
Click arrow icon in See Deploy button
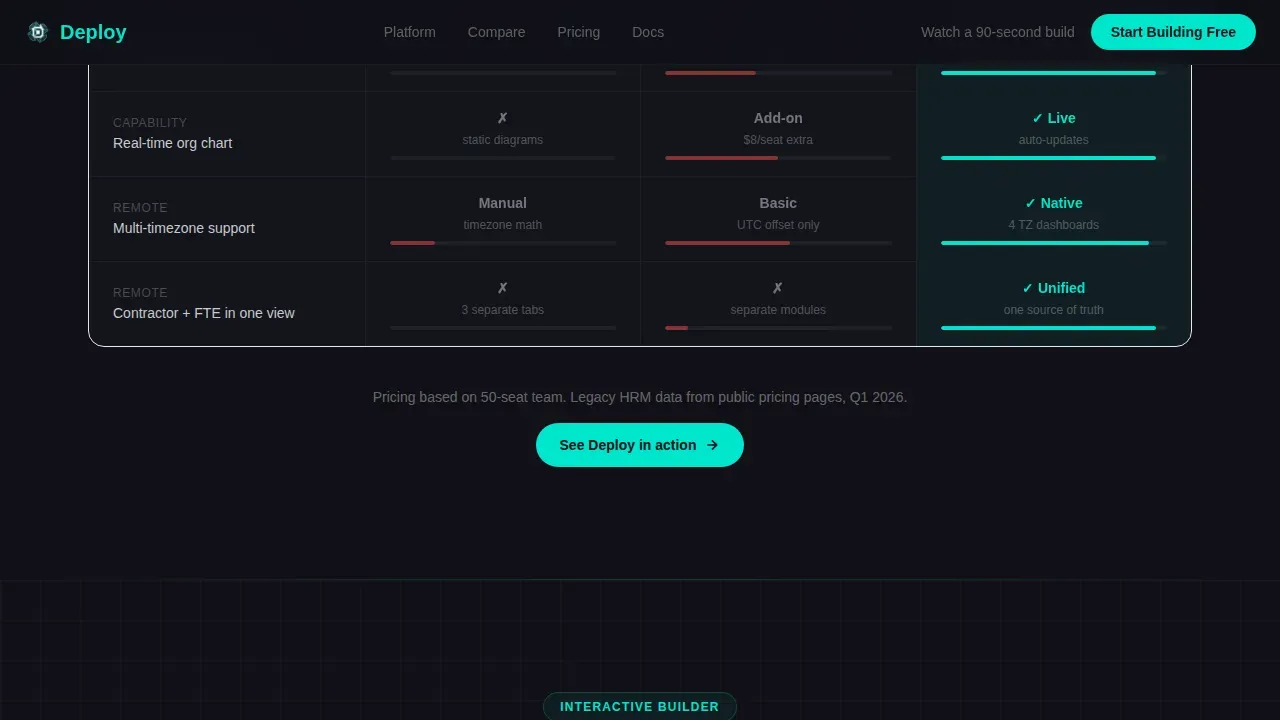(x=712, y=445)
